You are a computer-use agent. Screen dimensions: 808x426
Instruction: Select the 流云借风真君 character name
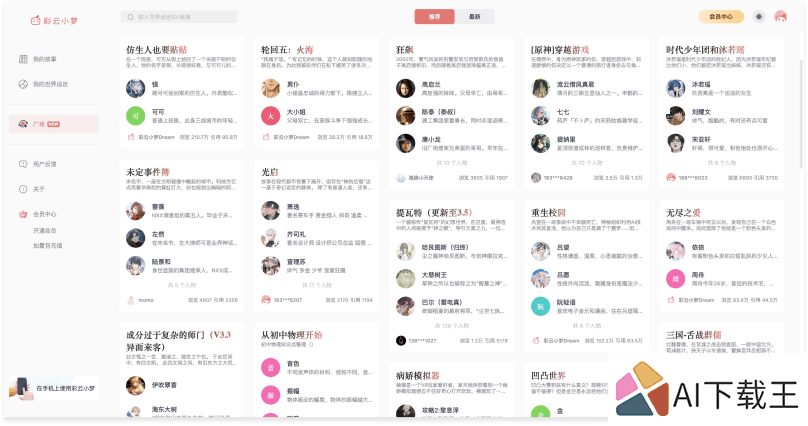[x=575, y=84]
